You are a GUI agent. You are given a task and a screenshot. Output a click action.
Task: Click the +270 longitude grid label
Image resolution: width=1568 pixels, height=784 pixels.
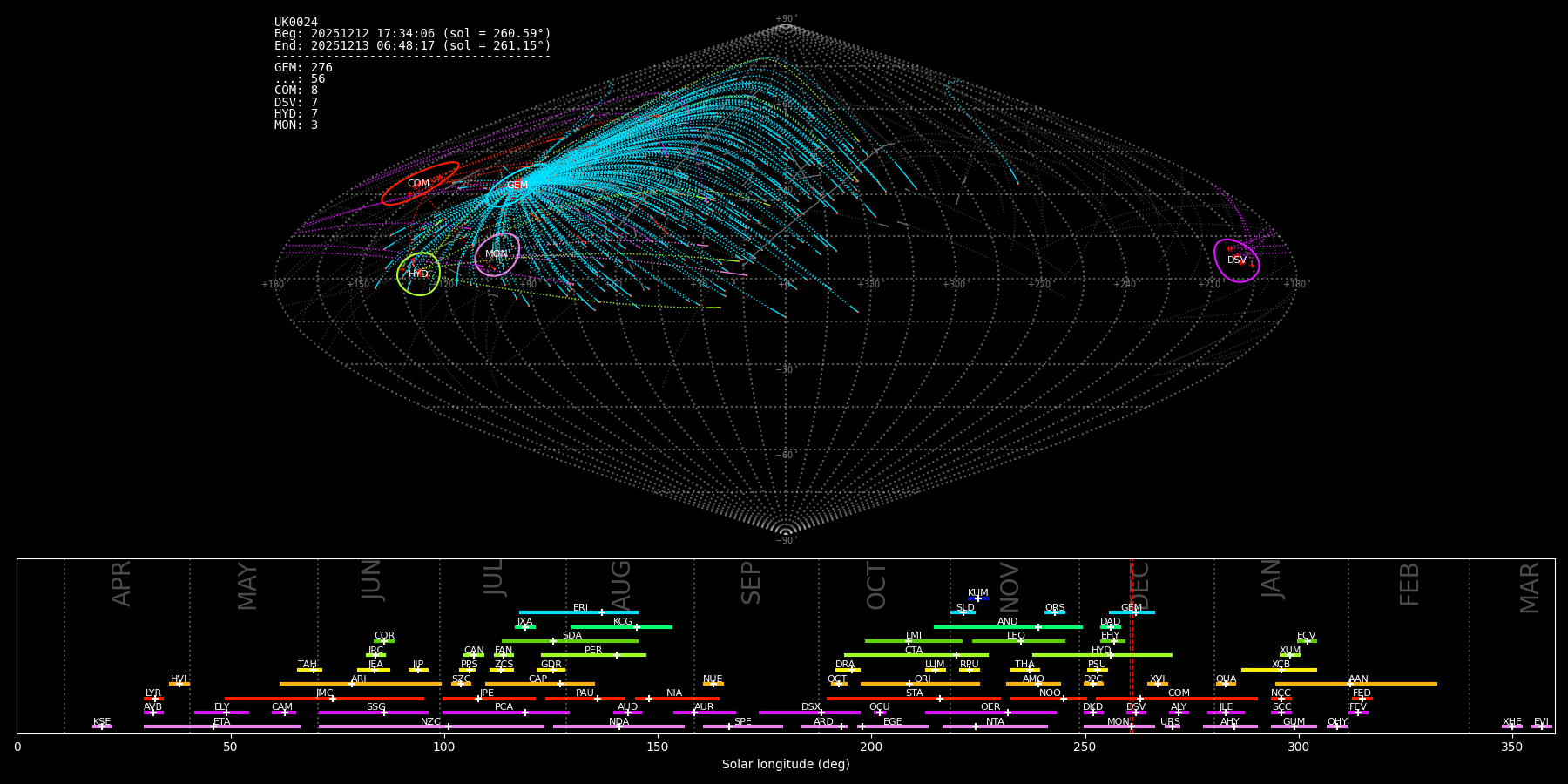click(x=1039, y=285)
